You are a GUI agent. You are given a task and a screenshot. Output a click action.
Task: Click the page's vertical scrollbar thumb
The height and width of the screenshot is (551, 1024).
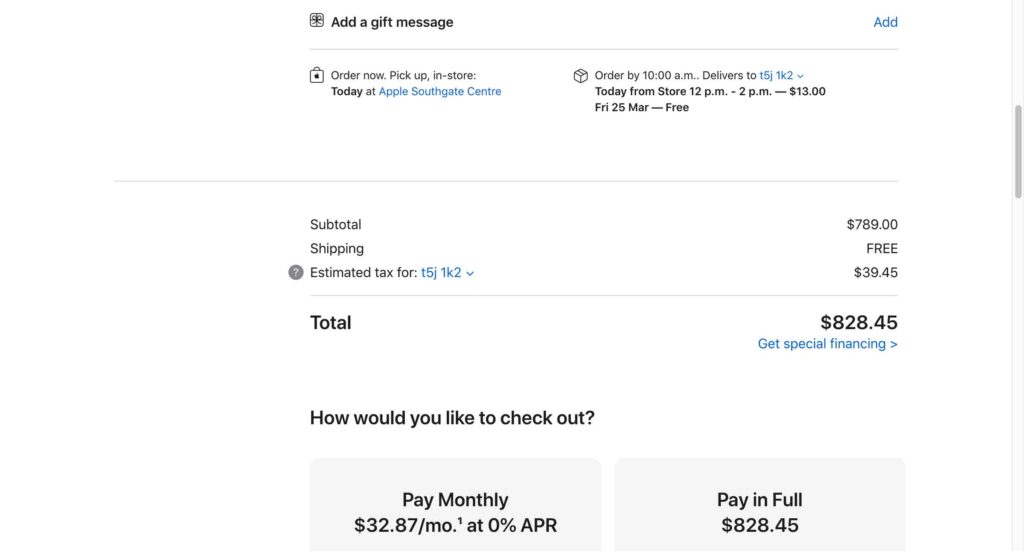1017,150
